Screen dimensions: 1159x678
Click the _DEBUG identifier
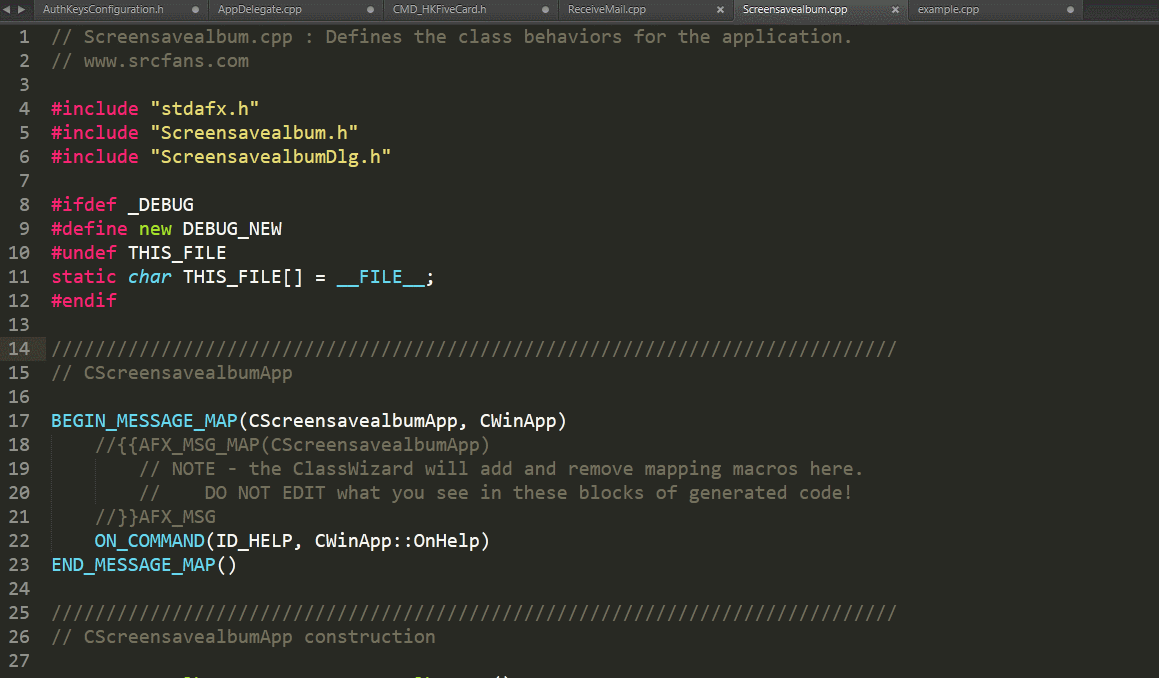tap(160, 205)
